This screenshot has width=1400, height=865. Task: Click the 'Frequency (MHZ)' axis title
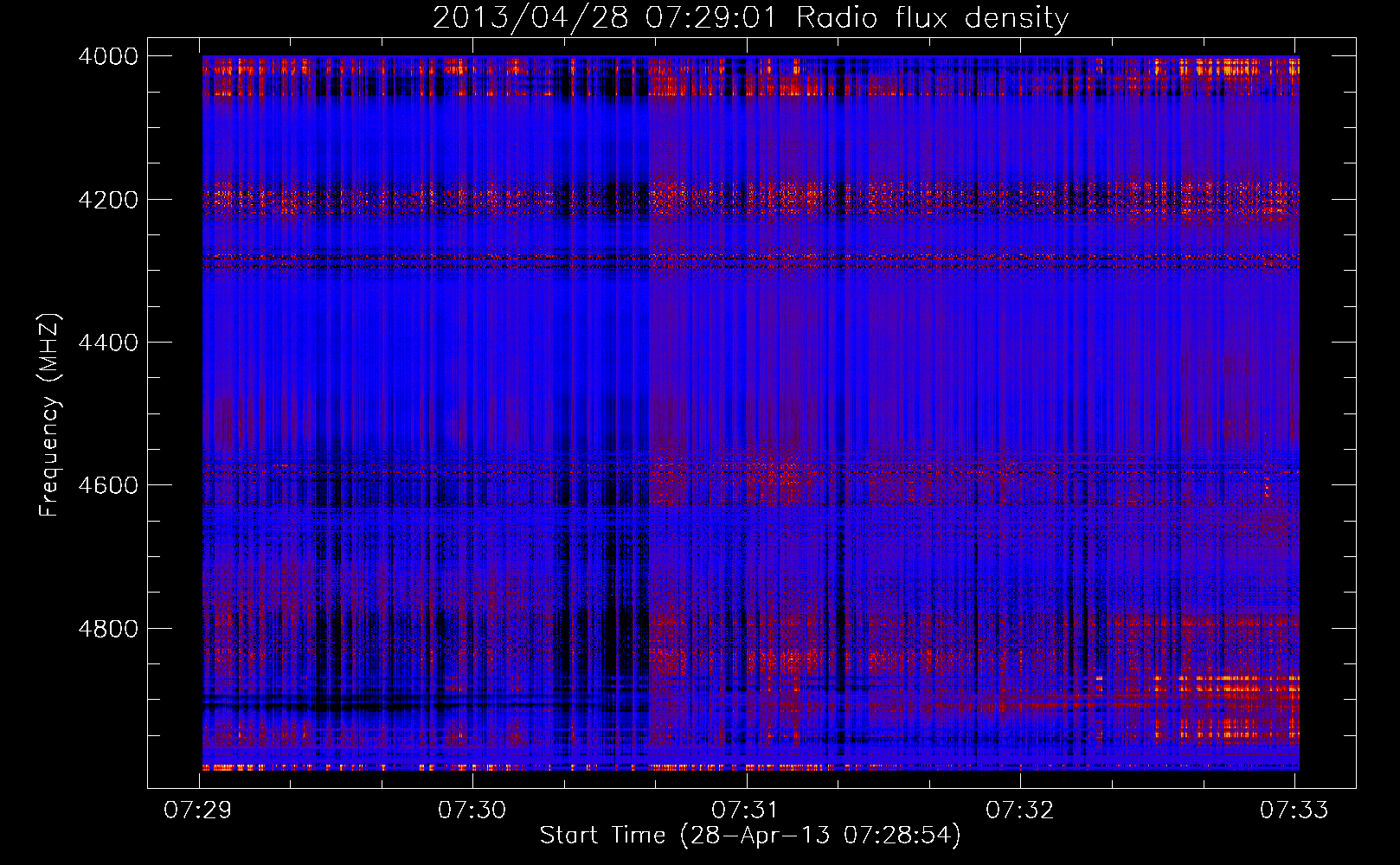point(50,415)
